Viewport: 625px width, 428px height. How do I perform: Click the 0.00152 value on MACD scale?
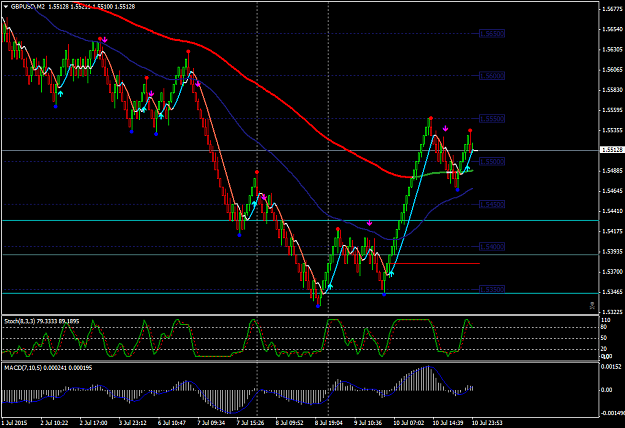click(611, 367)
